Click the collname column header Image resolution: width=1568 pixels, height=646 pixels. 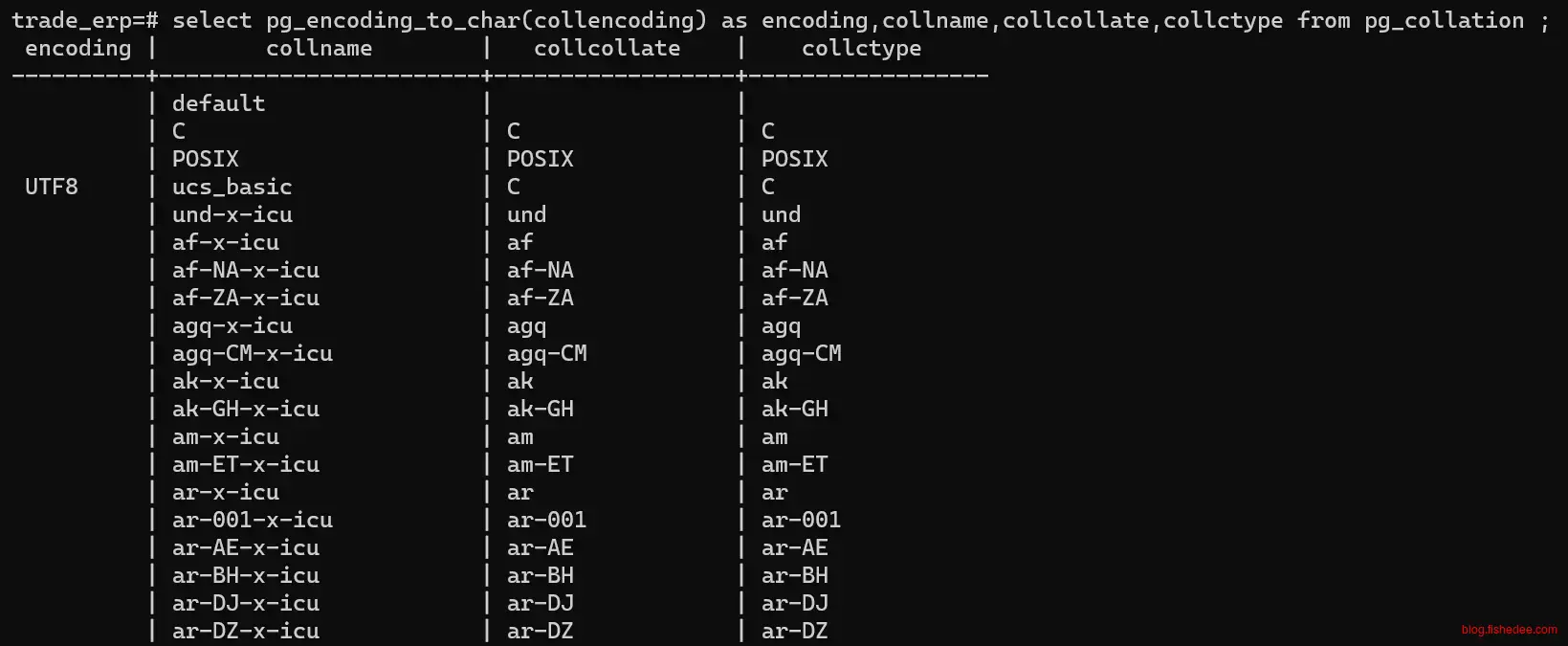pyautogui.click(x=319, y=48)
